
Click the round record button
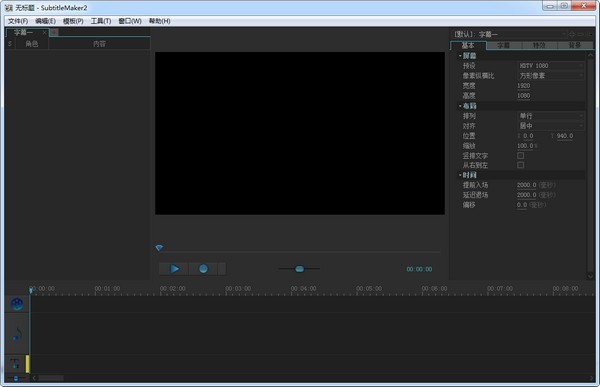[x=203, y=269]
